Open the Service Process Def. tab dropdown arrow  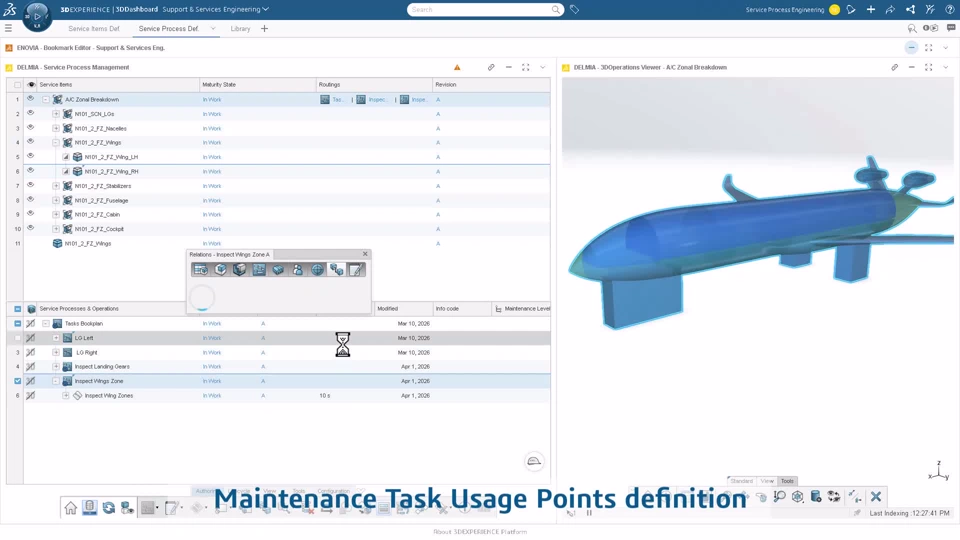click(x=212, y=28)
